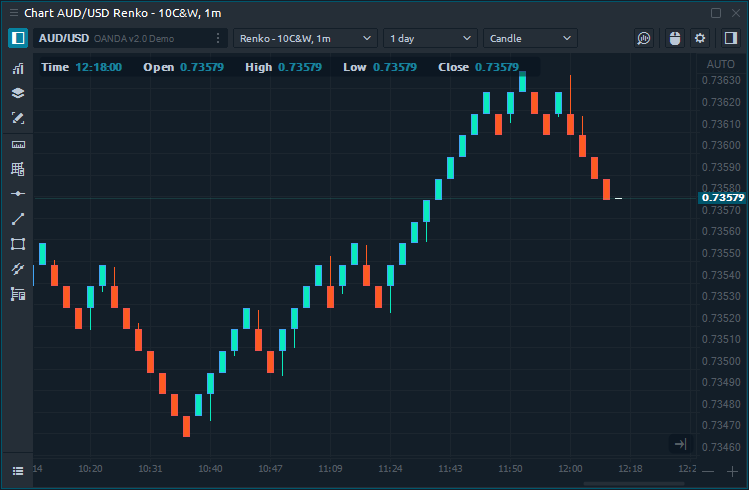Open the chart panel hamburger menu
Image resolution: width=750 pixels, height=491 pixels.
(x=17, y=470)
